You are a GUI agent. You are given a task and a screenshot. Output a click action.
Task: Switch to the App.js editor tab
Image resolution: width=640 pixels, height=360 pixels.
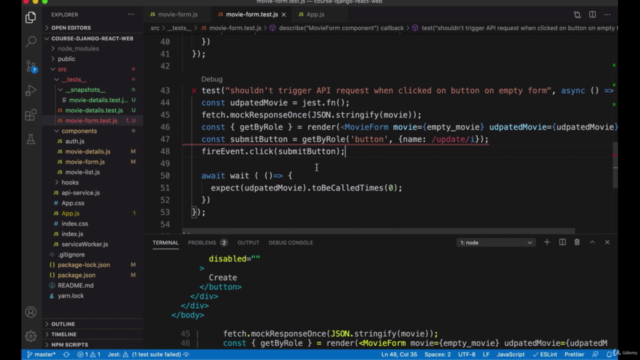tap(315, 15)
